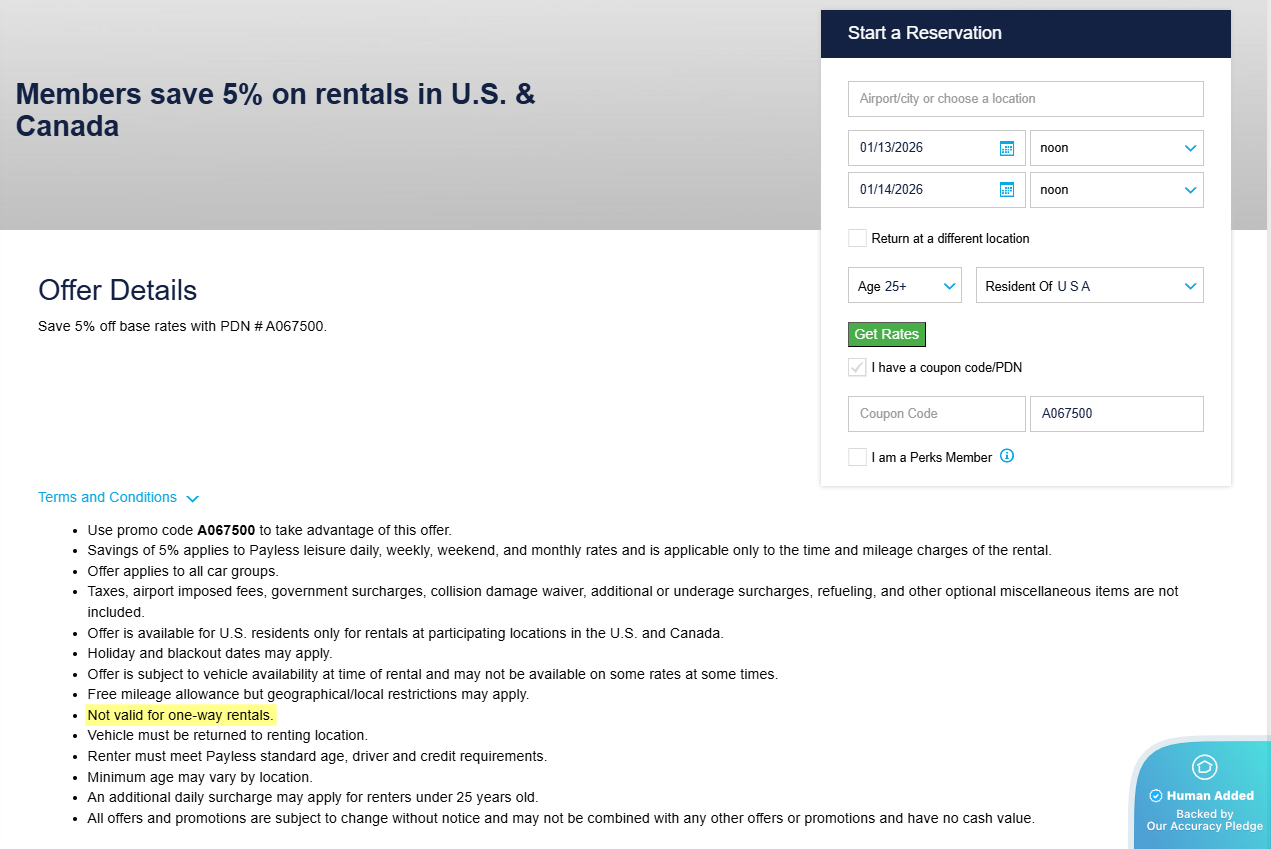Check Return at a different location
The height and width of the screenshot is (849, 1271).
point(858,238)
